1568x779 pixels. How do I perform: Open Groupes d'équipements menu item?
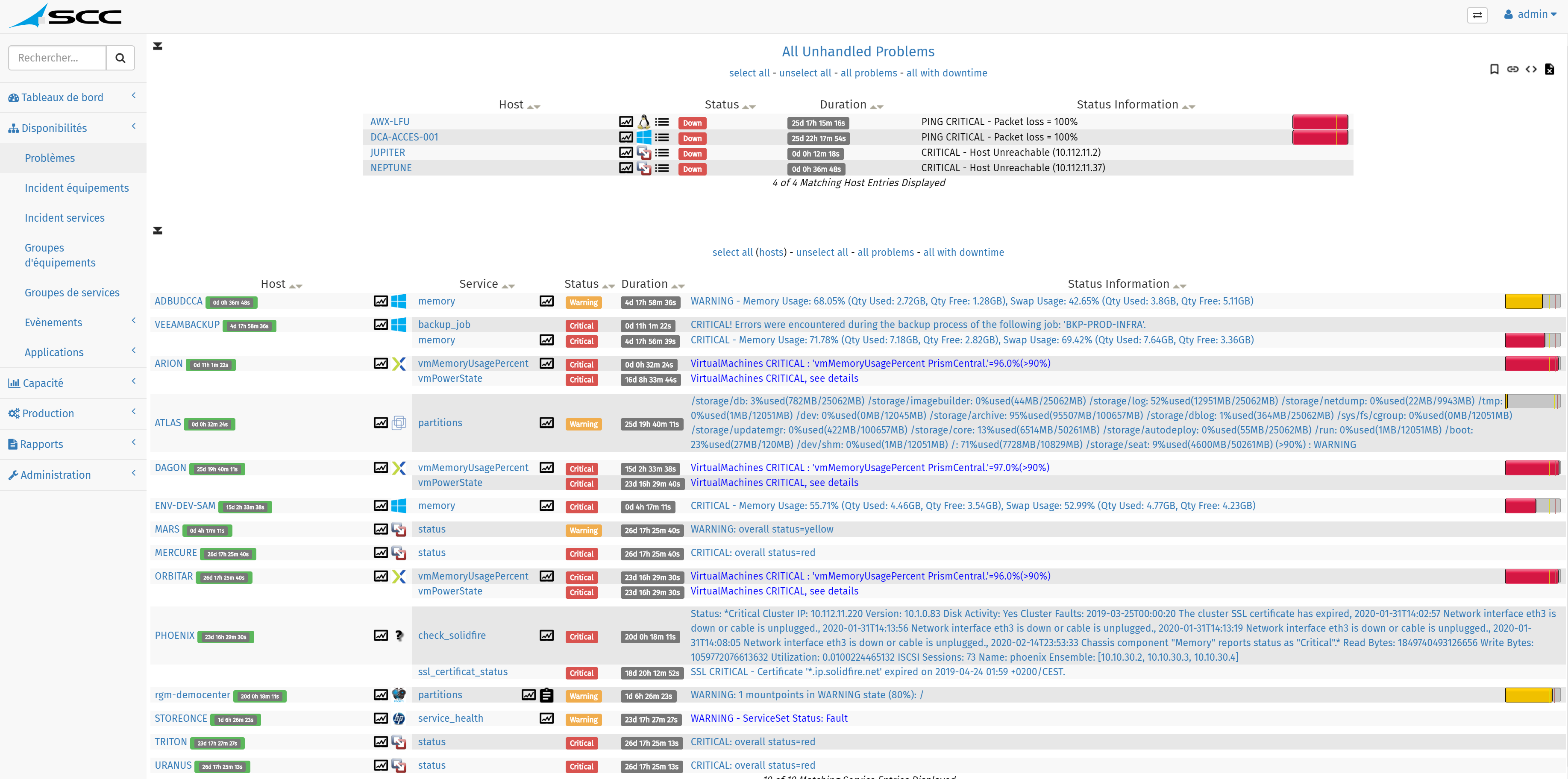[73, 255]
